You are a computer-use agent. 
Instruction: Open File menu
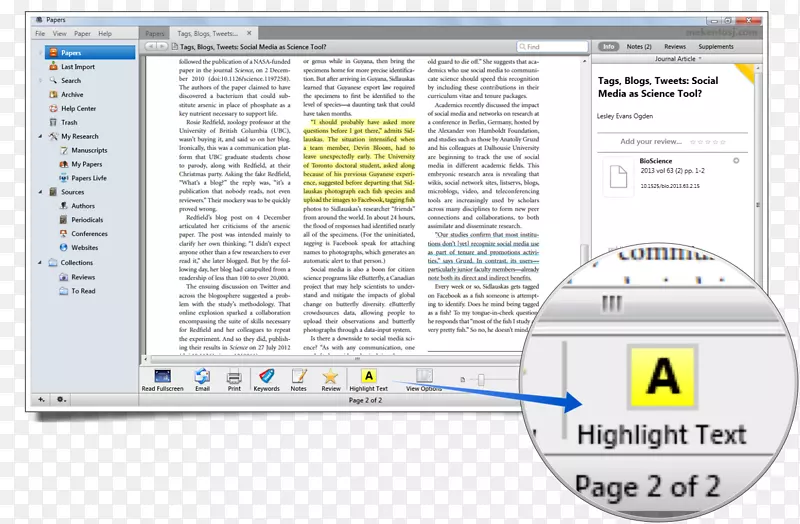tap(40, 34)
